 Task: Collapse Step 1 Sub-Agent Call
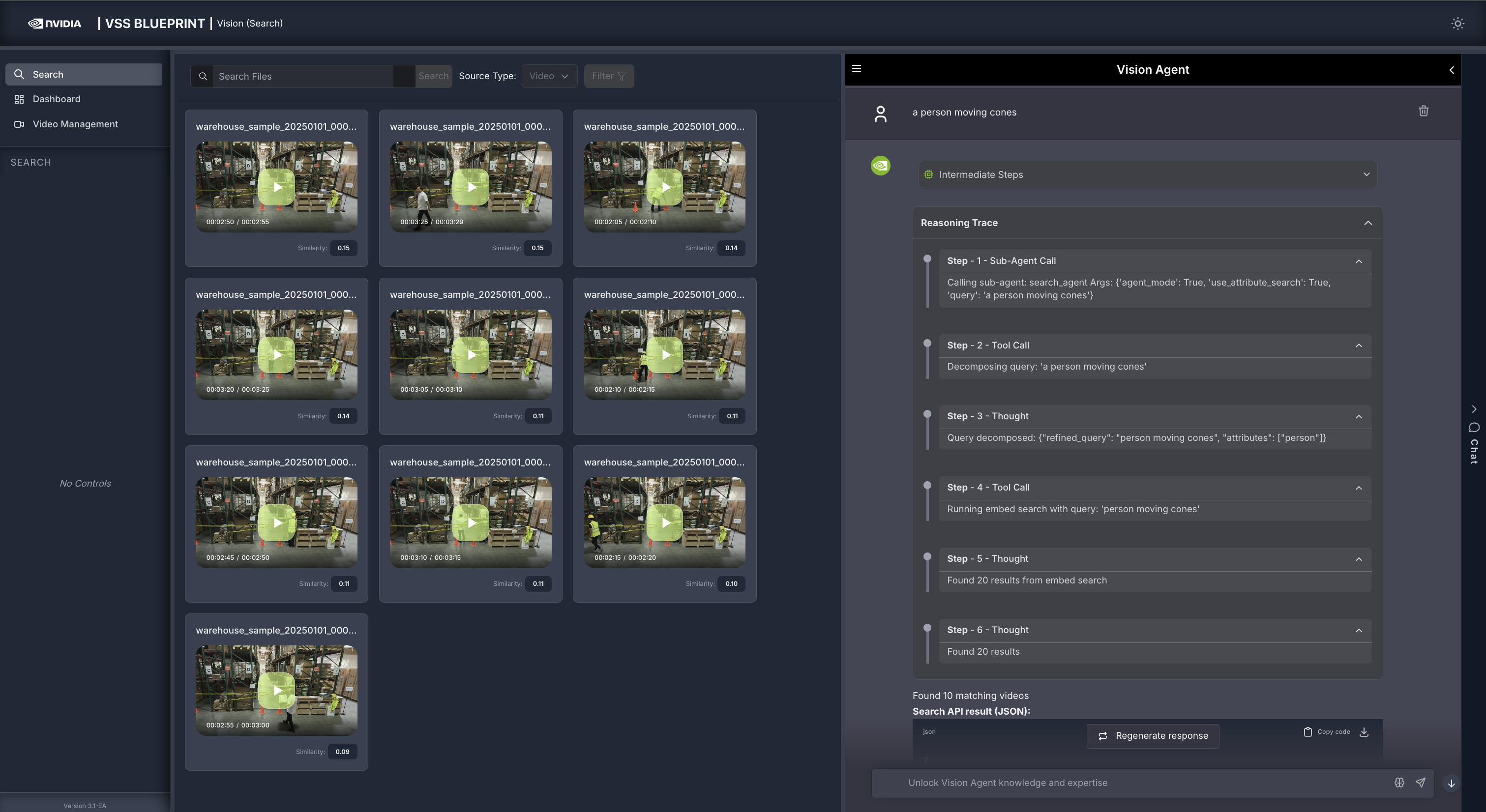coord(1359,261)
